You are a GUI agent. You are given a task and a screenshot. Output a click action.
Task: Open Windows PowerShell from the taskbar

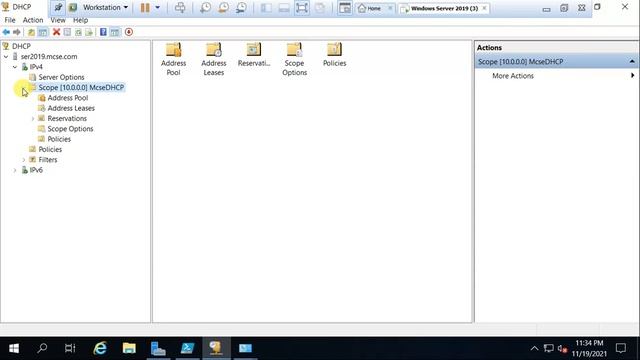(x=187, y=348)
